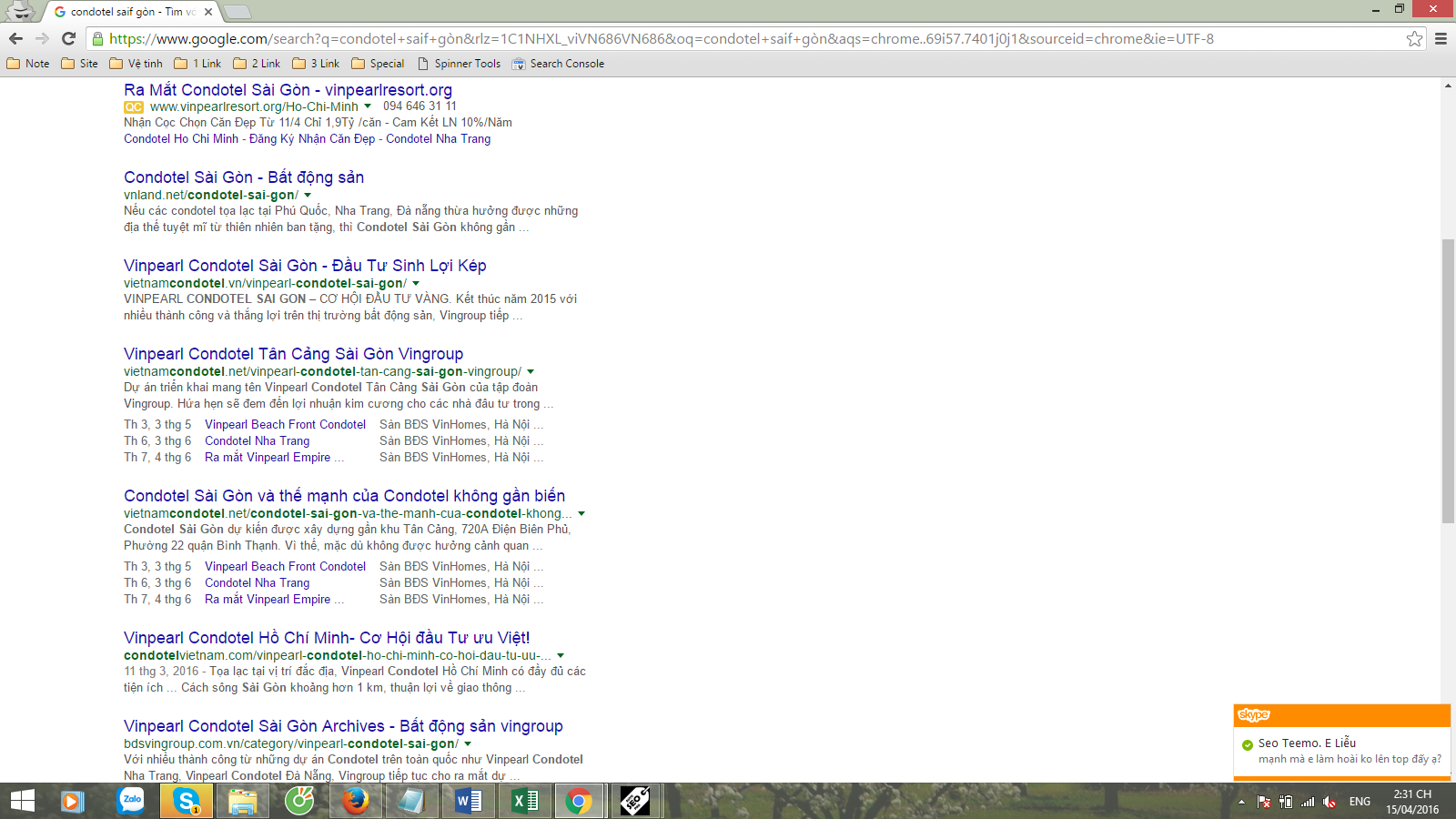Open the Windows Start menu
Viewport: 1456px width, 819px height.
(22, 801)
